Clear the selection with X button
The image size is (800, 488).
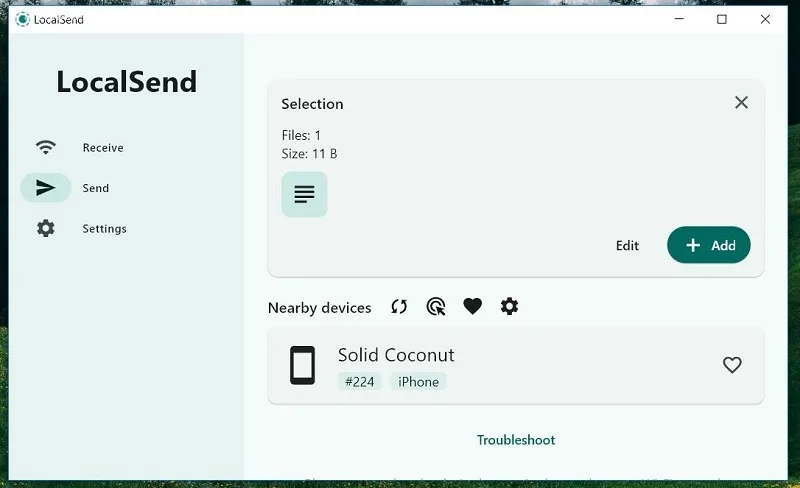tap(741, 103)
